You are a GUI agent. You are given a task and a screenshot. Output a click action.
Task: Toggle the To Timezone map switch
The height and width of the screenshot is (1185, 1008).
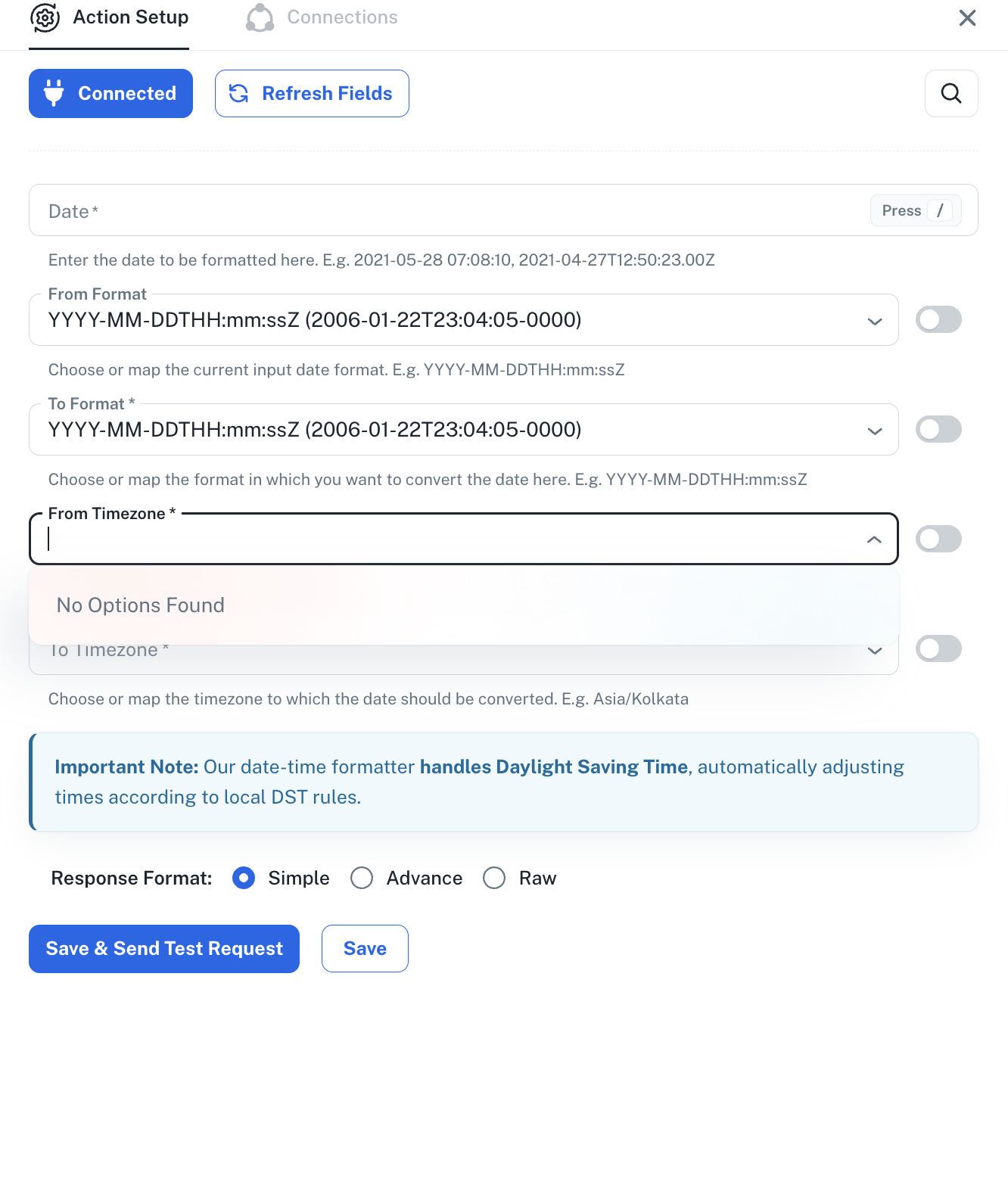(x=938, y=648)
